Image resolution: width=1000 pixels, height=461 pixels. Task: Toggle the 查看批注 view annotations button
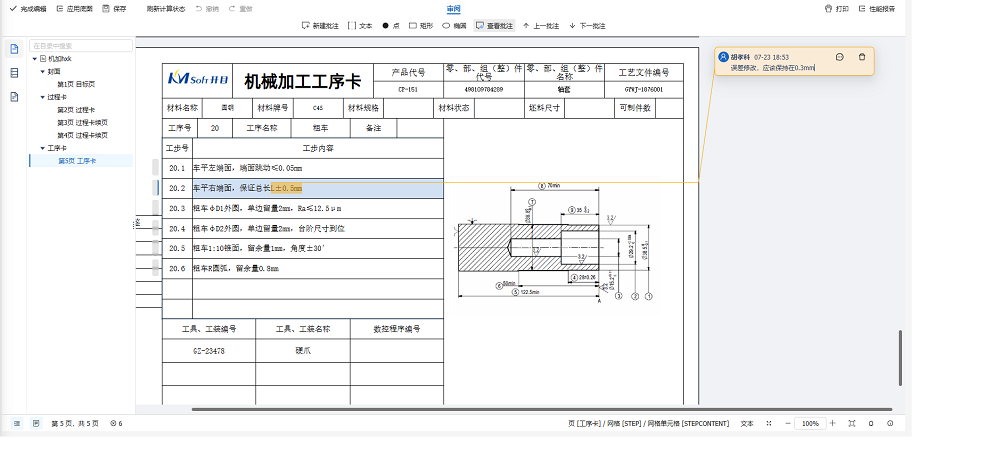494,26
